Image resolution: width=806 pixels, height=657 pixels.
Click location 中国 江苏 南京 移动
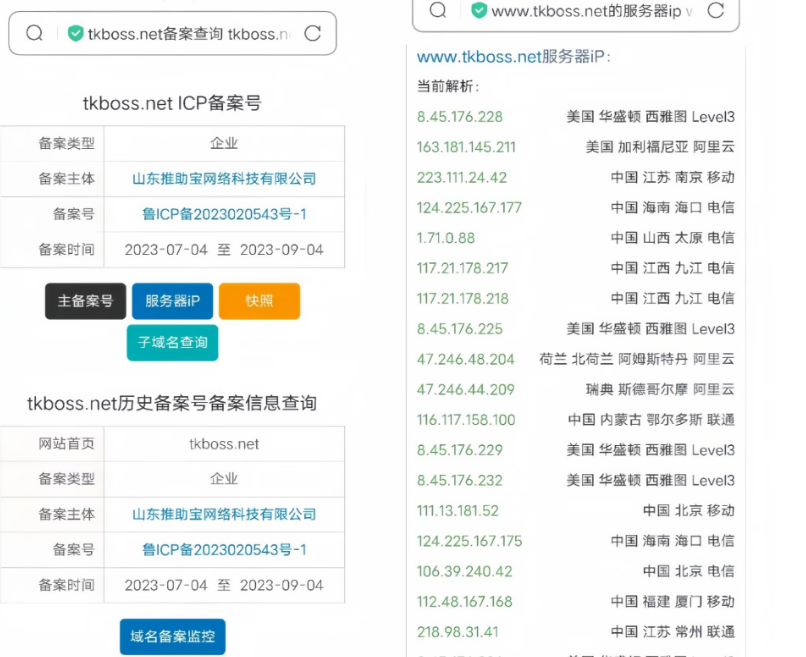click(673, 177)
